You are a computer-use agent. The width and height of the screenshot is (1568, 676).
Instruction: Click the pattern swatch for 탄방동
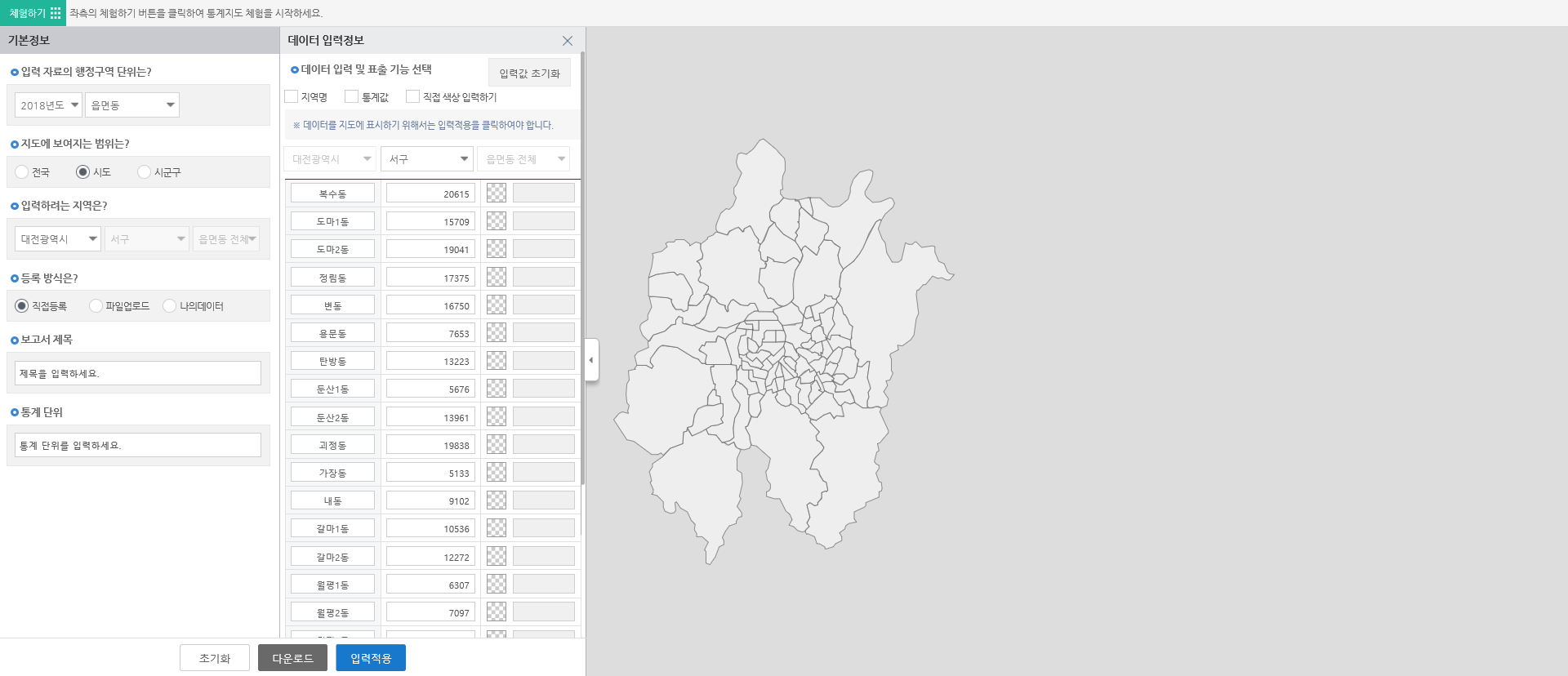coord(497,361)
